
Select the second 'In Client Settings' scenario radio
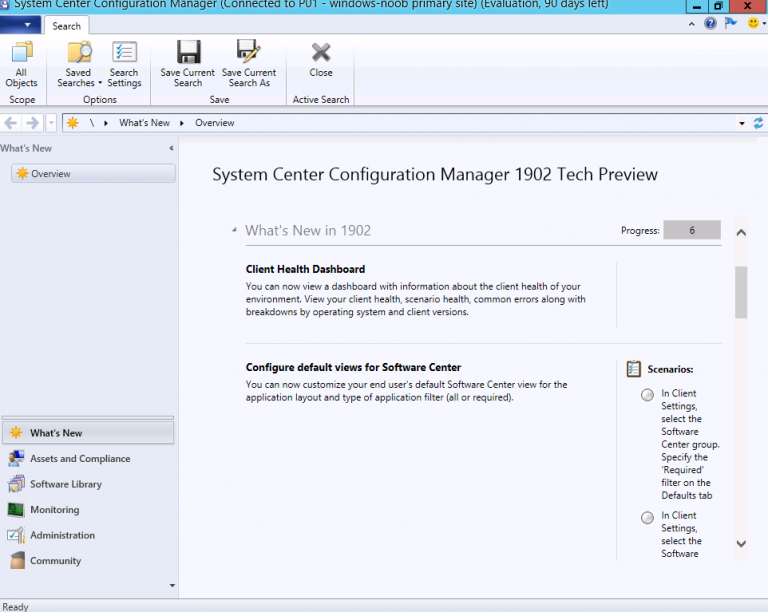(x=647, y=518)
